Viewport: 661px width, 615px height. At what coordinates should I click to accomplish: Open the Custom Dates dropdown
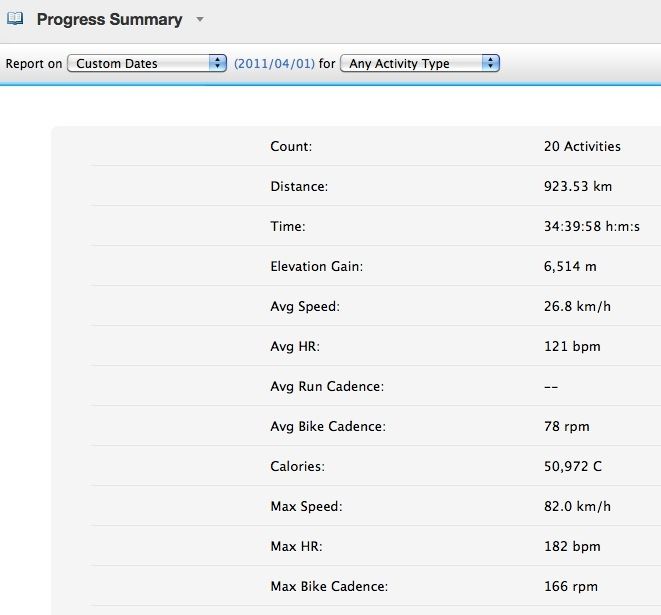click(147, 63)
